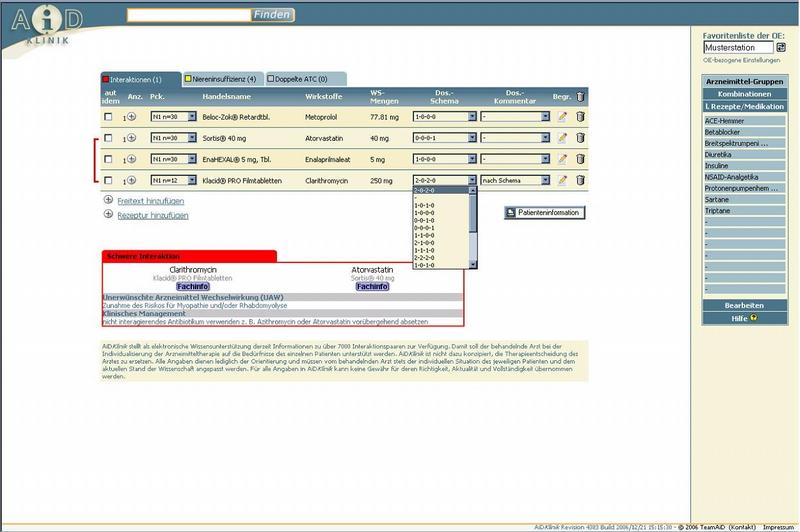Click the plus icon in Sortis row

coord(132,138)
